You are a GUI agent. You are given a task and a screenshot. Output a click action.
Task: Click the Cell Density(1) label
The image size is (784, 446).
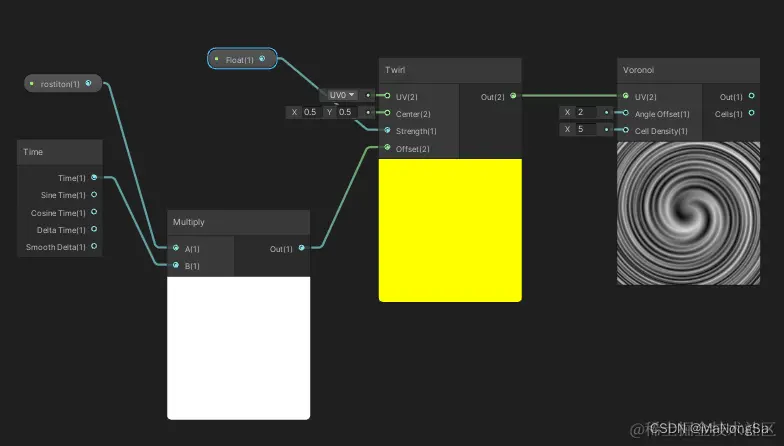pyautogui.click(x=661, y=131)
